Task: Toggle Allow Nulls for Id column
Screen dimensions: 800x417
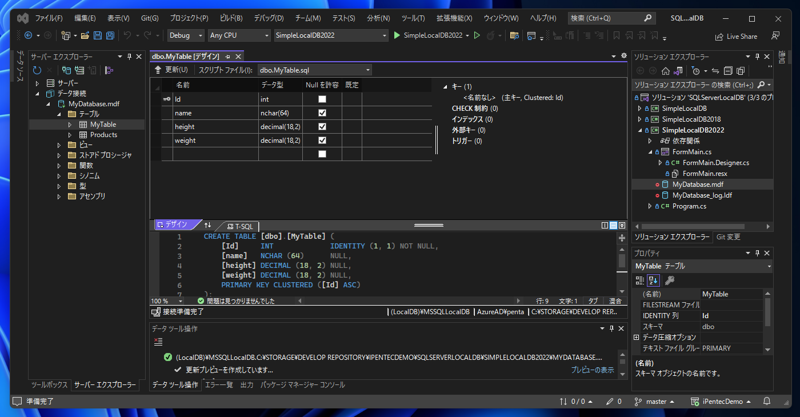Action: [x=322, y=99]
